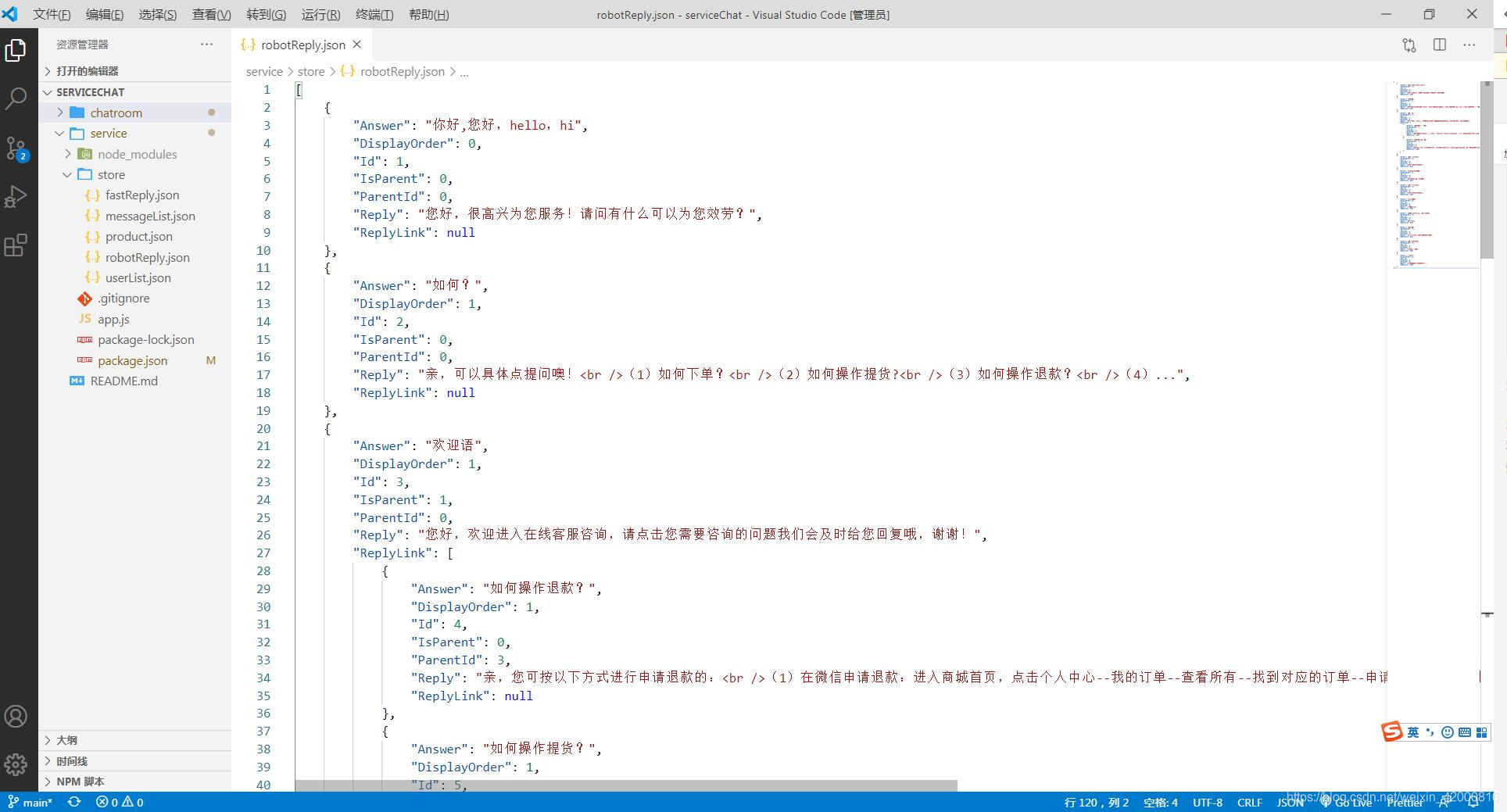Open Sogou soft keyboard icon
The width and height of the screenshot is (1507, 812).
(x=1465, y=732)
